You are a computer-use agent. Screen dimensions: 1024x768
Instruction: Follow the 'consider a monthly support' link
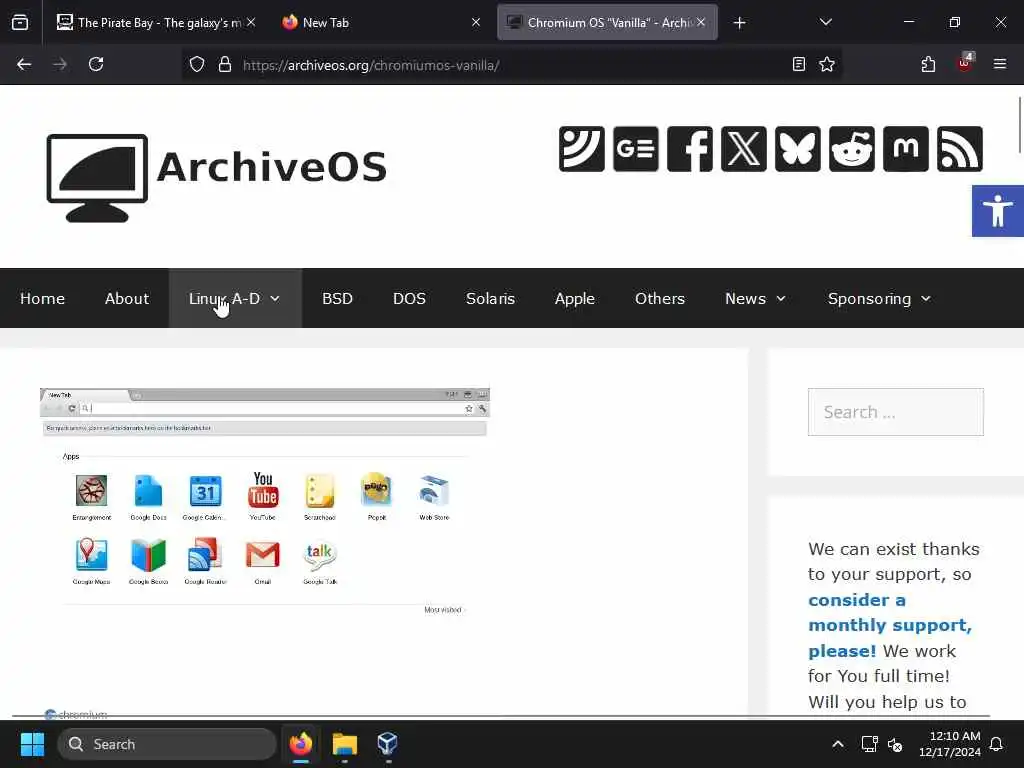(889, 625)
